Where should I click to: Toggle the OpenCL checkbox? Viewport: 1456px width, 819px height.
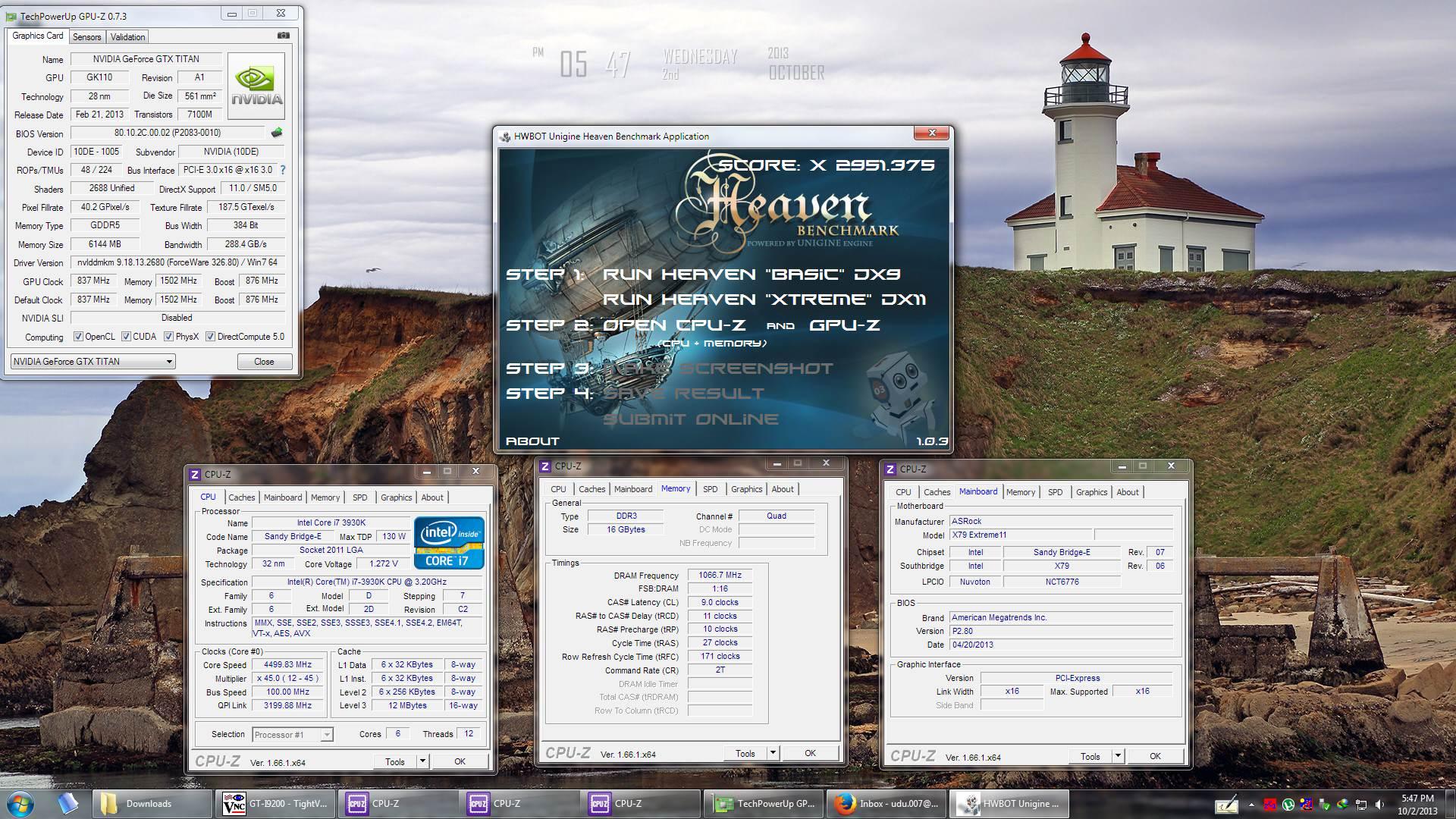tap(78, 337)
